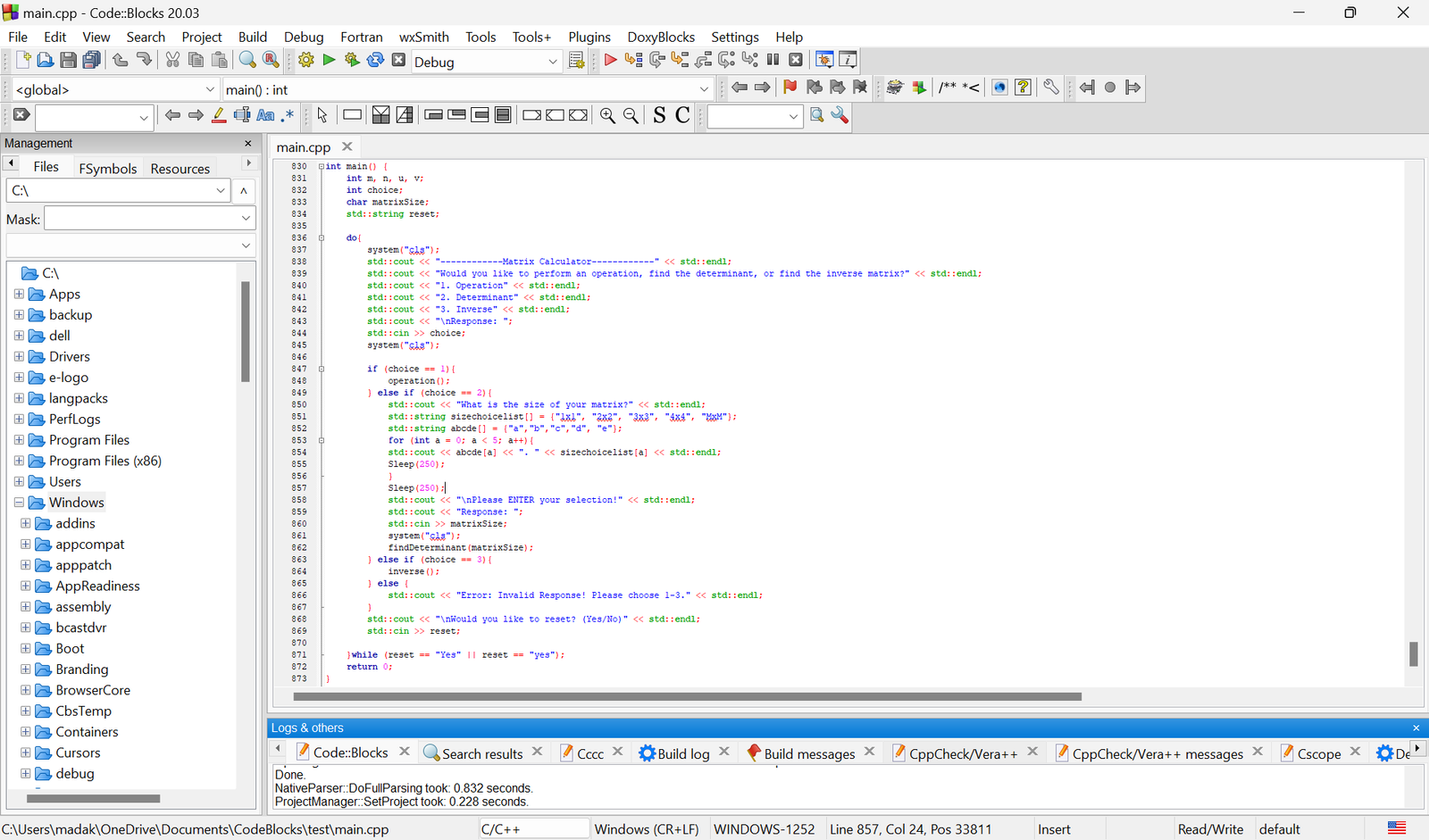Start debugger with red play arrow
Screen dimensions: 1429x840
point(610,60)
